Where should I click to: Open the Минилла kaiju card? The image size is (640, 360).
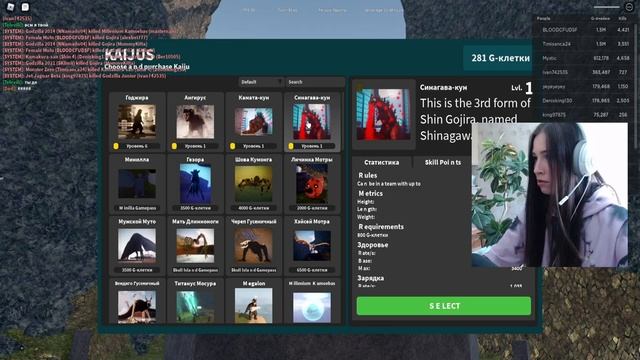137,184
